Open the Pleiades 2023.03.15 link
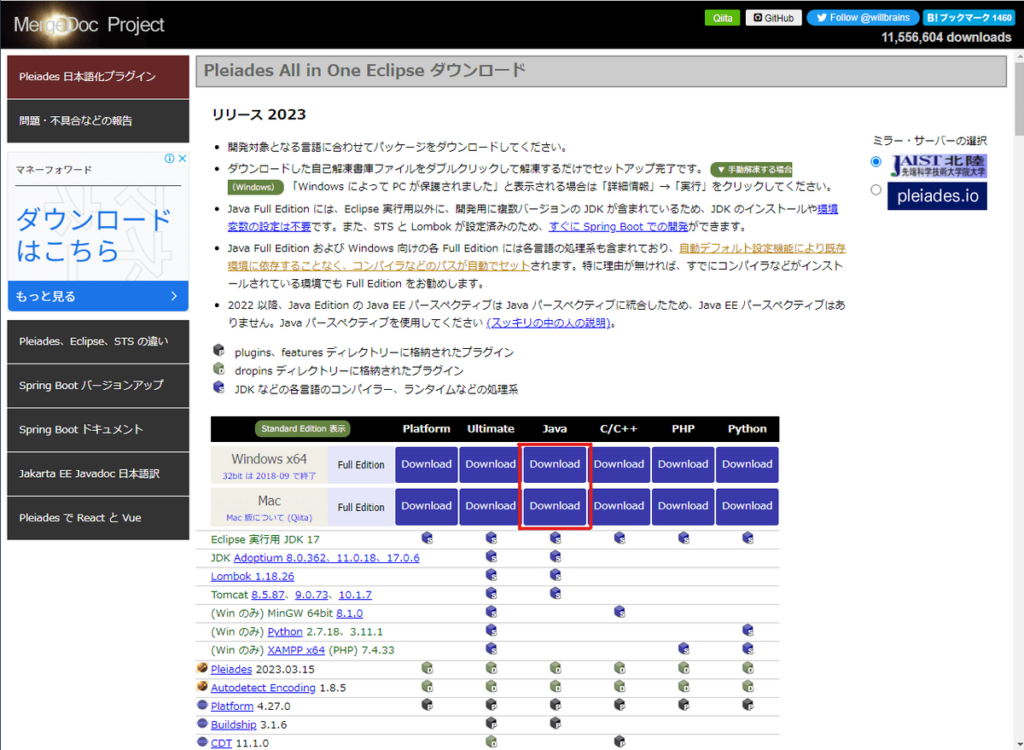 pos(231,670)
